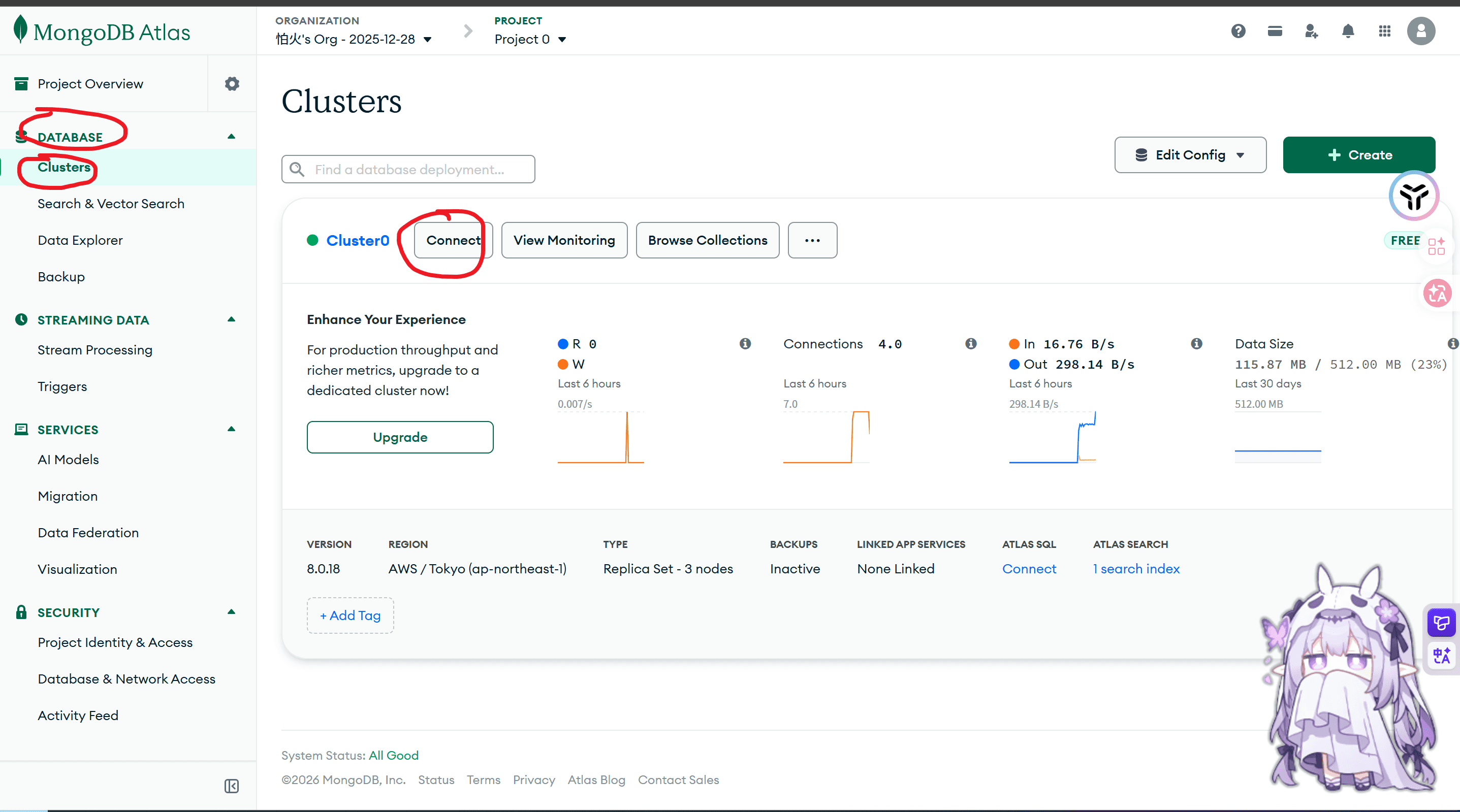Click info icon next to Connections metric

(x=971, y=343)
